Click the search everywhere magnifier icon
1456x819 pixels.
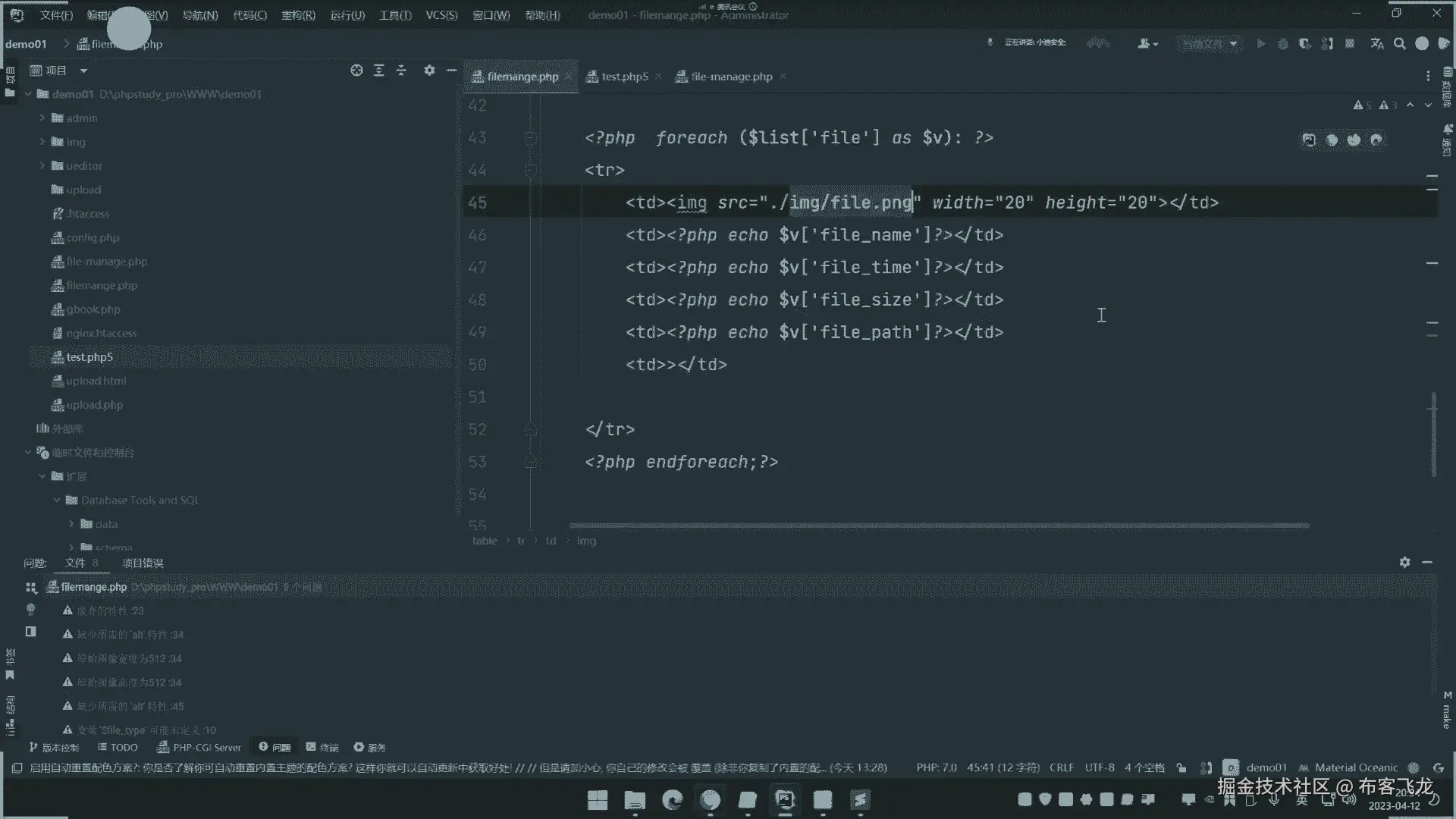pos(1400,44)
